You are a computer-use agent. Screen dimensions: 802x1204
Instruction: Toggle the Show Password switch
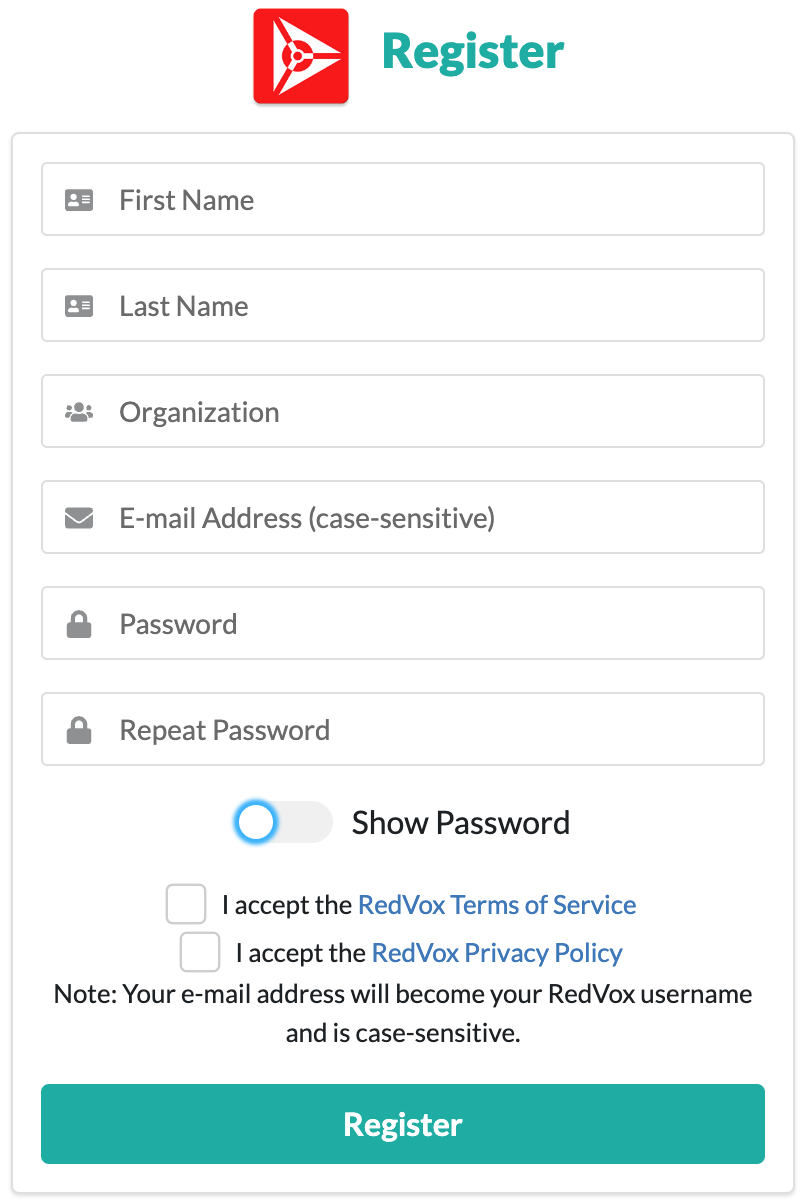click(x=283, y=823)
